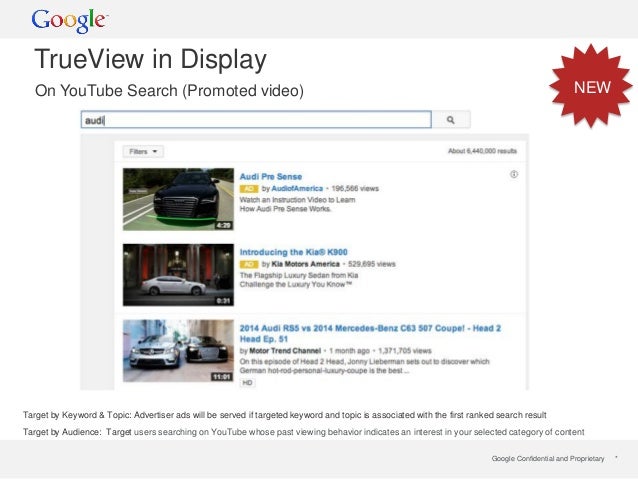This screenshot has height=479, width=638.
Task: Click the '1 month ago' text
Action: pyautogui.click(x=350, y=351)
